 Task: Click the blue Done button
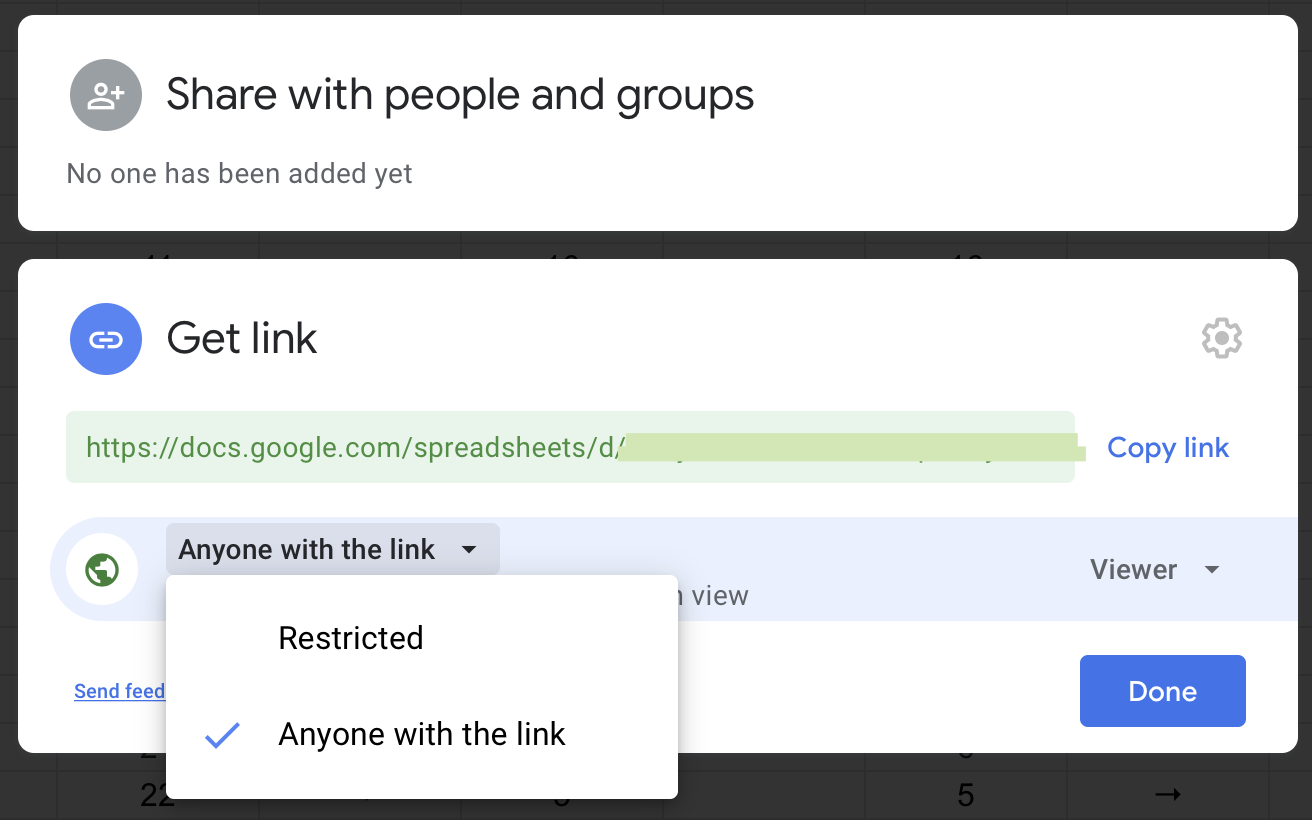click(x=1162, y=691)
